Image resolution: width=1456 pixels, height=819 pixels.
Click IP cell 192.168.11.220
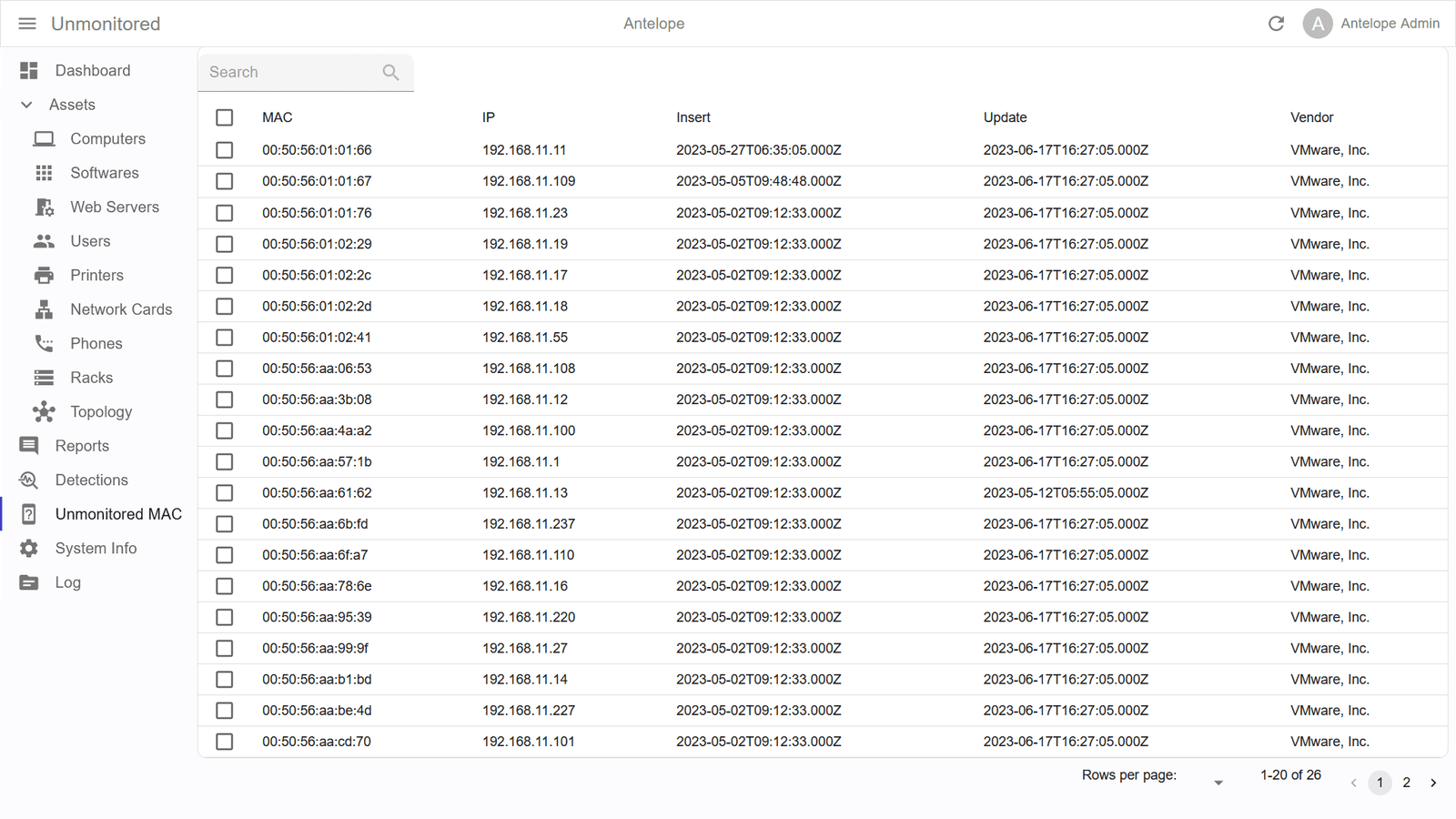(529, 617)
